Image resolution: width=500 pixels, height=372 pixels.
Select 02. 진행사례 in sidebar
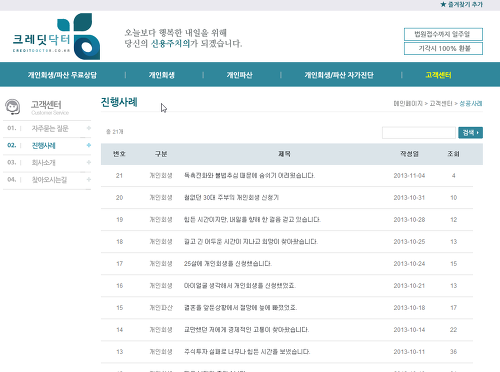[47, 146]
